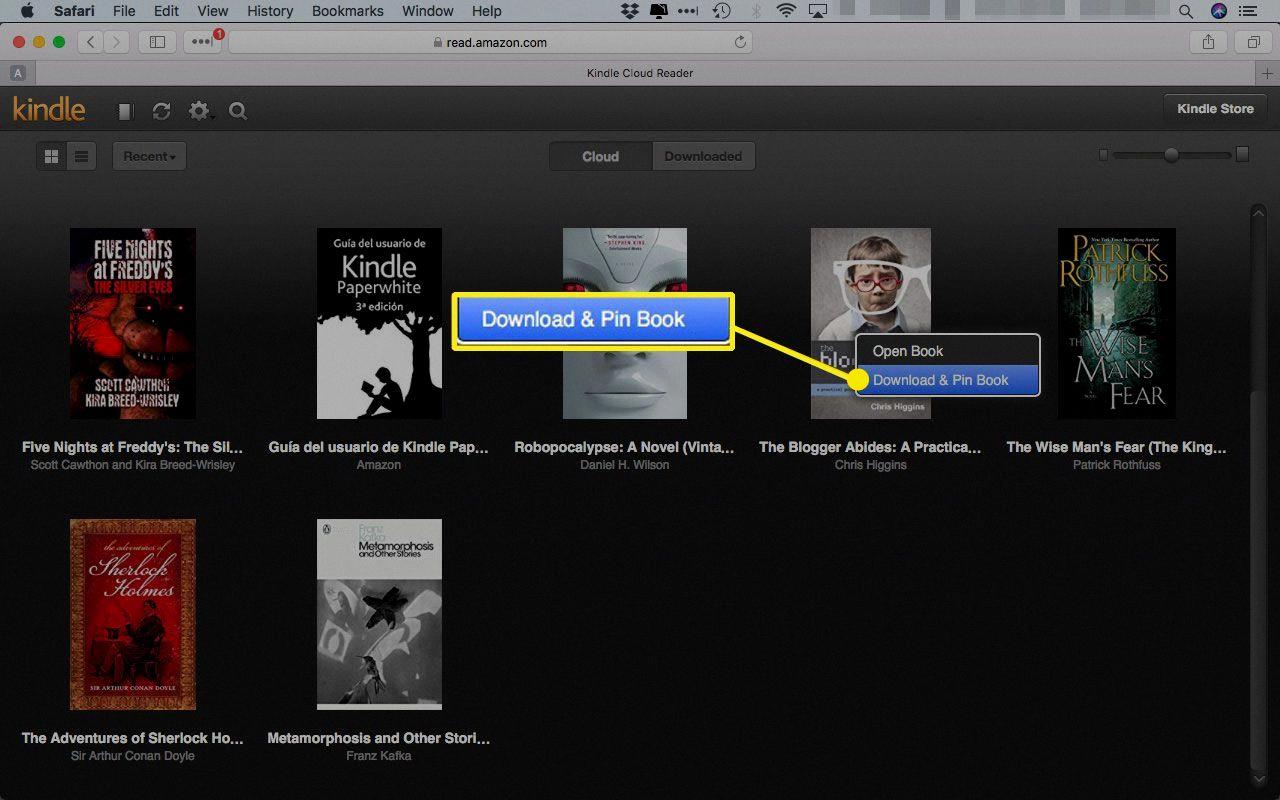Open Adventures of Sherlock Holmes cover

(133, 614)
